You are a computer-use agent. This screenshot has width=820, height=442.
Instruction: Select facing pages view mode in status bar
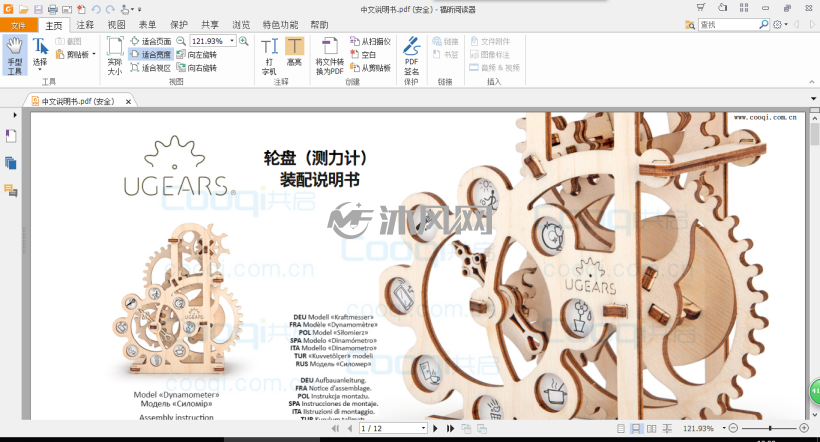tap(652, 428)
